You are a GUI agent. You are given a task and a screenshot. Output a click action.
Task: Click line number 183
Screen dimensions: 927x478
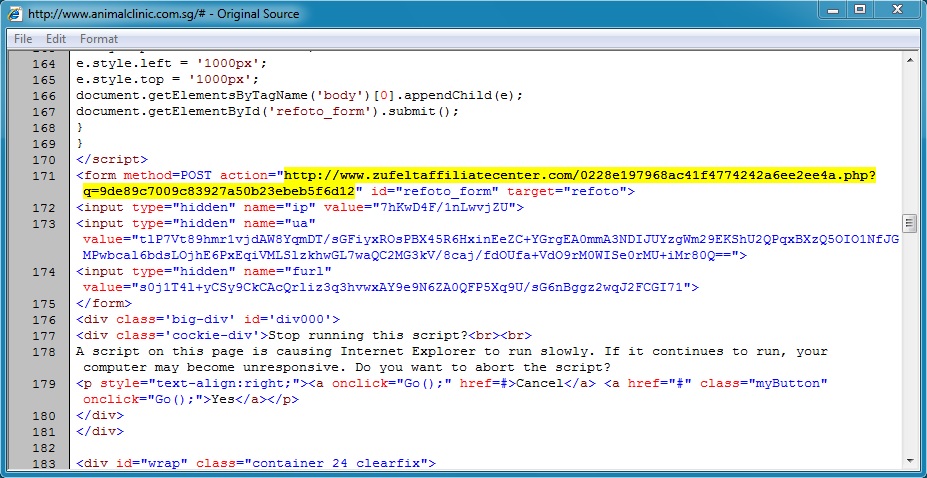coord(44,463)
